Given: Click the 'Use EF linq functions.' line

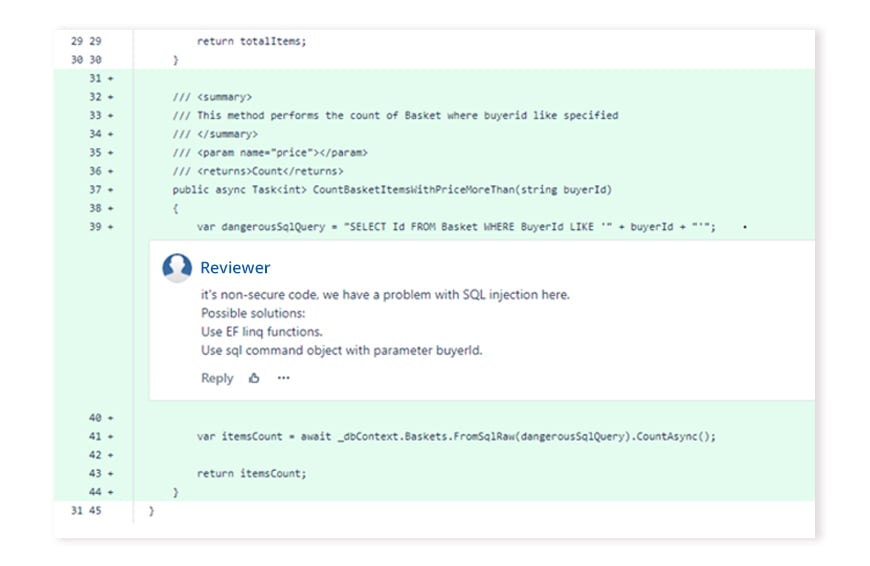Looking at the screenshot, I should pos(261,332).
